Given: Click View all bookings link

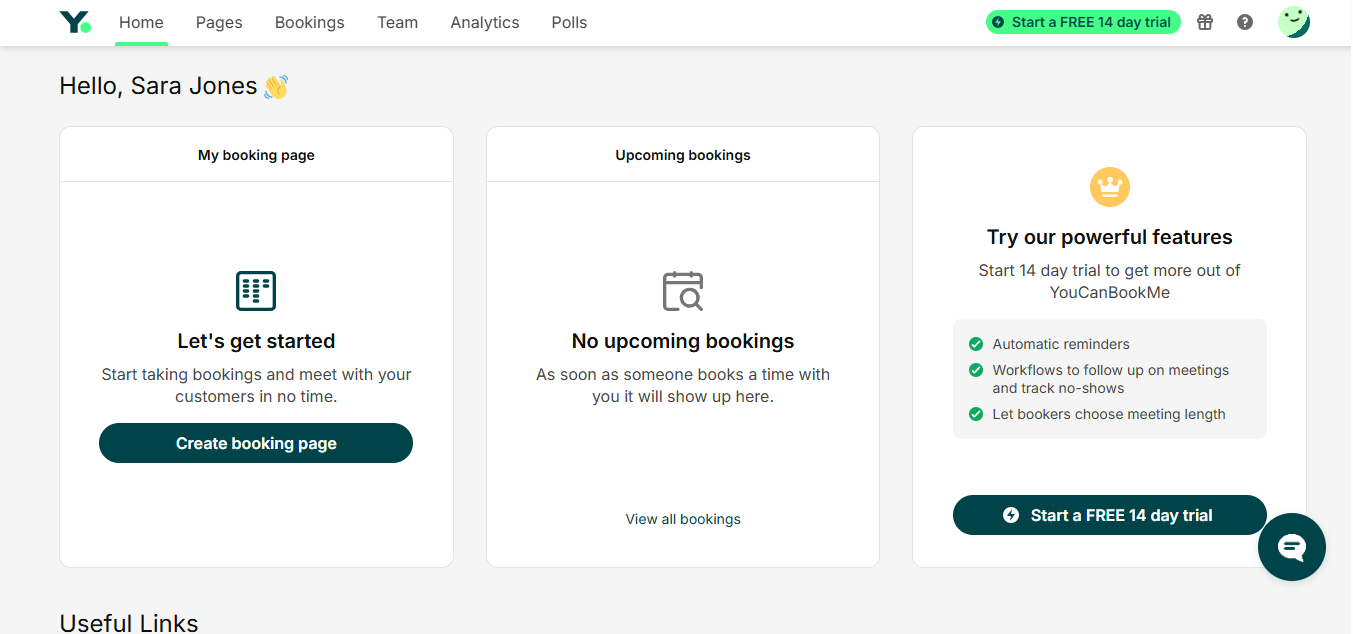Looking at the screenshot, I should pos(683,519).
